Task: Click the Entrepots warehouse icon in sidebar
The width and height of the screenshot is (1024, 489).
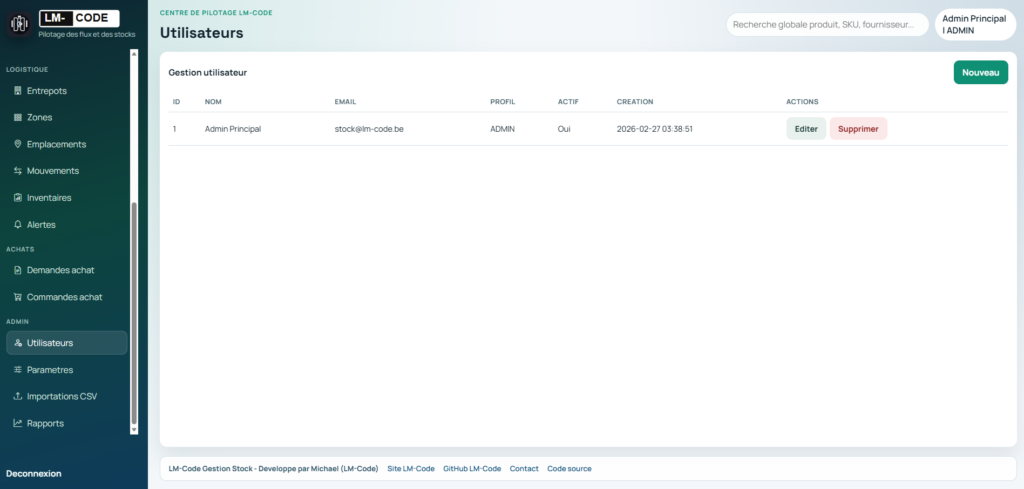Action: click(x=18, y=91)
